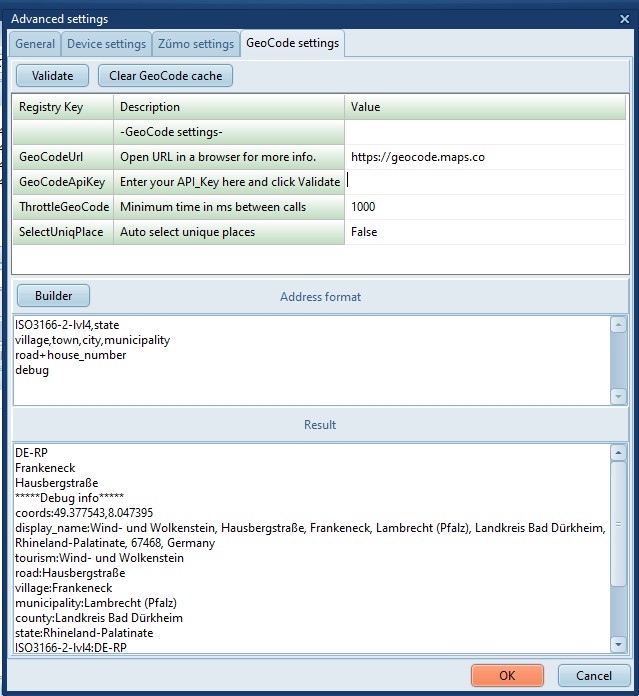The height and width of the screenshot is (696, 639).
Task: Select the Zūmo settings tab
Action: click(x=196, y=44)
